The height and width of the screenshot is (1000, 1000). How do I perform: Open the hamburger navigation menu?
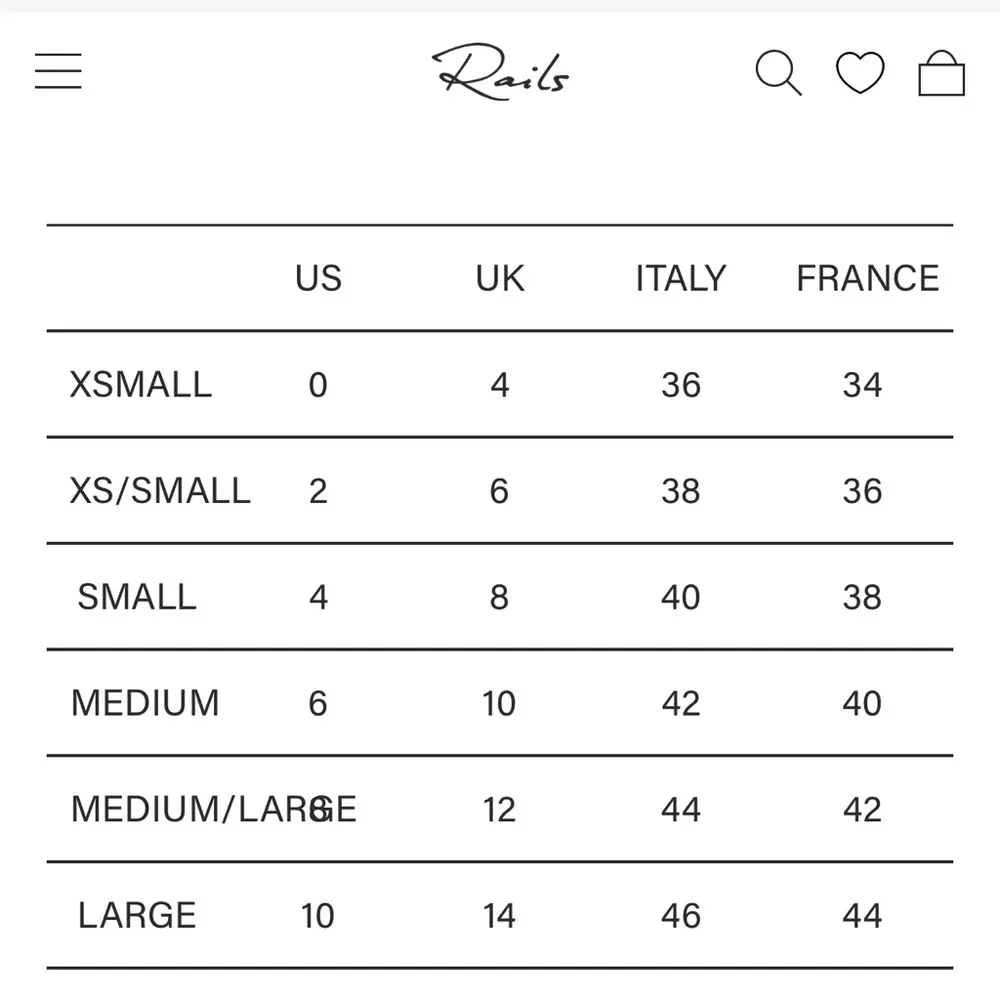(58, 71)
